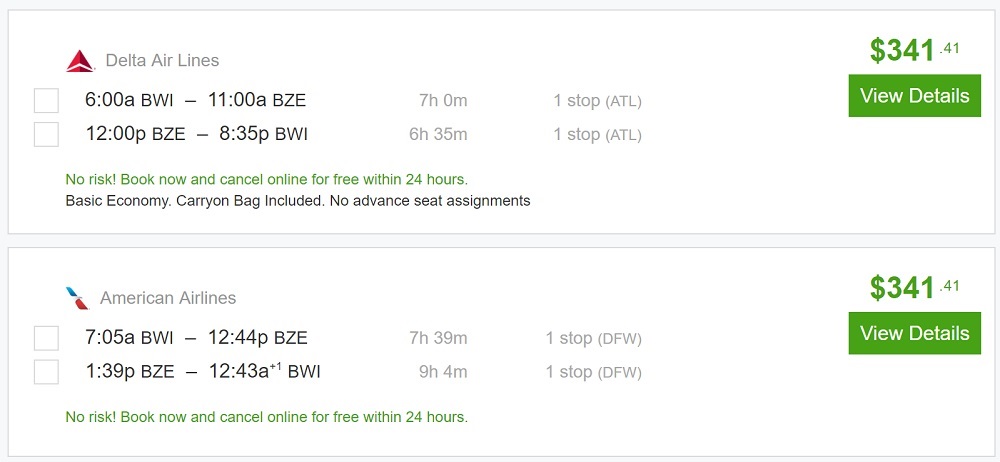Click the 1 stop (ATL) outbound label
The image size is (1000, 462).
[597, 101]
